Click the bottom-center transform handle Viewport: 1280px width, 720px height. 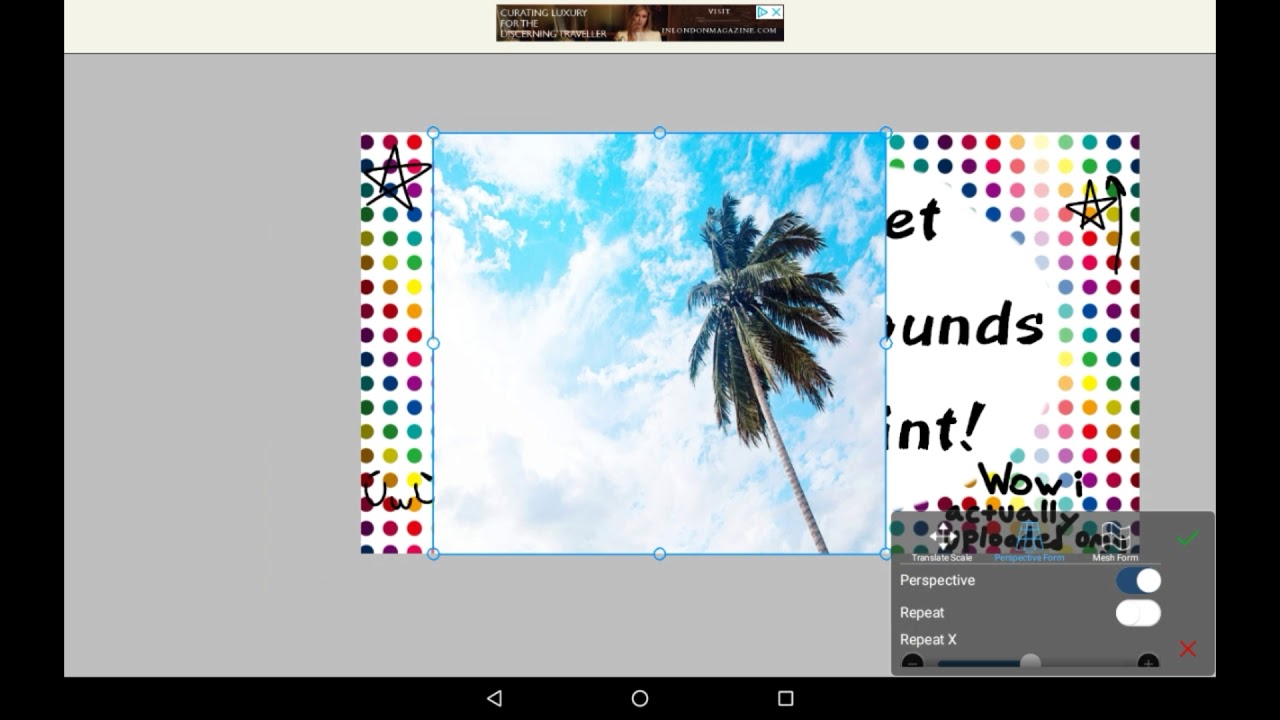659,553
